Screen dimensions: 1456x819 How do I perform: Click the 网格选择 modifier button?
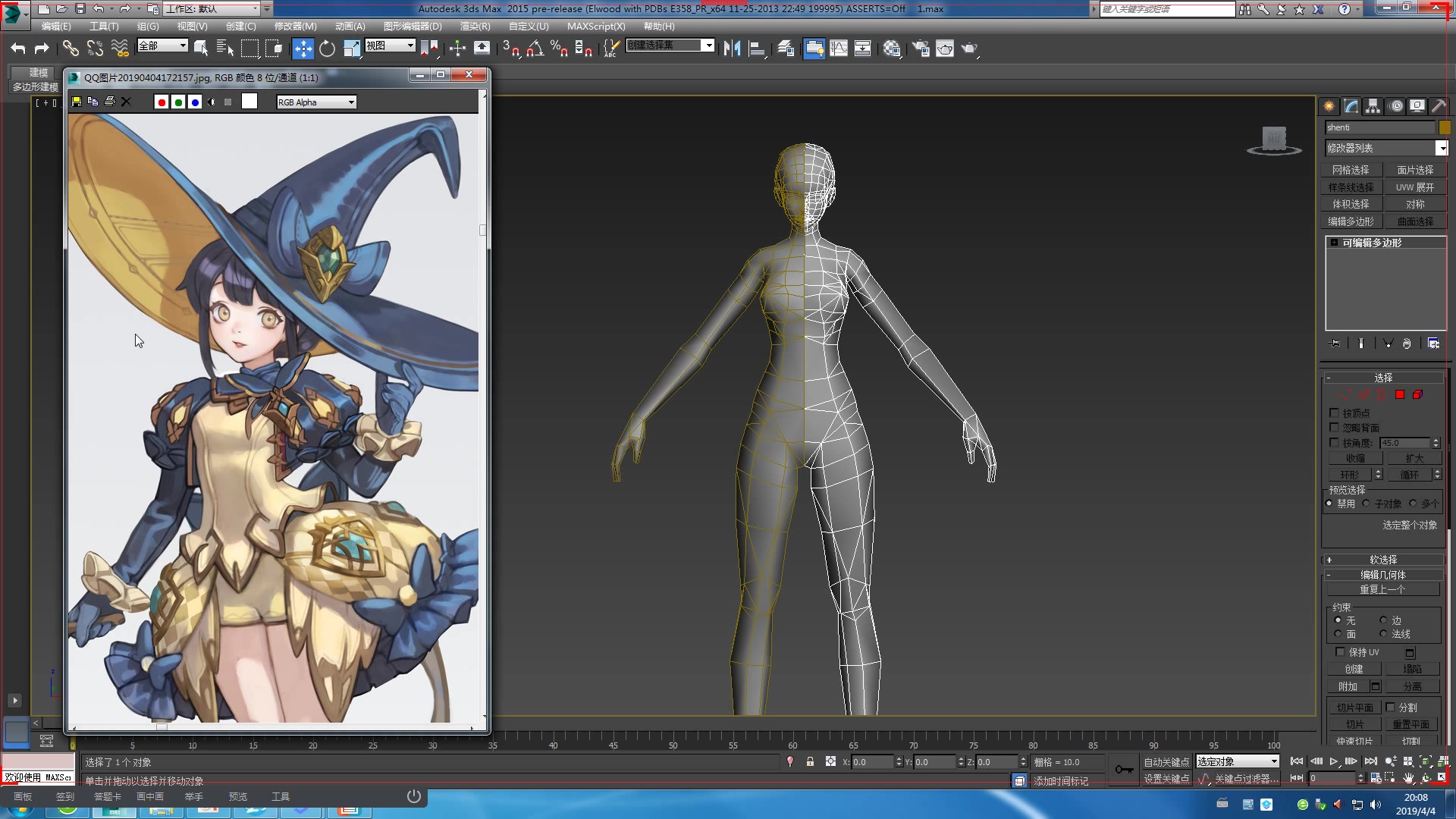pos(1351,170)
